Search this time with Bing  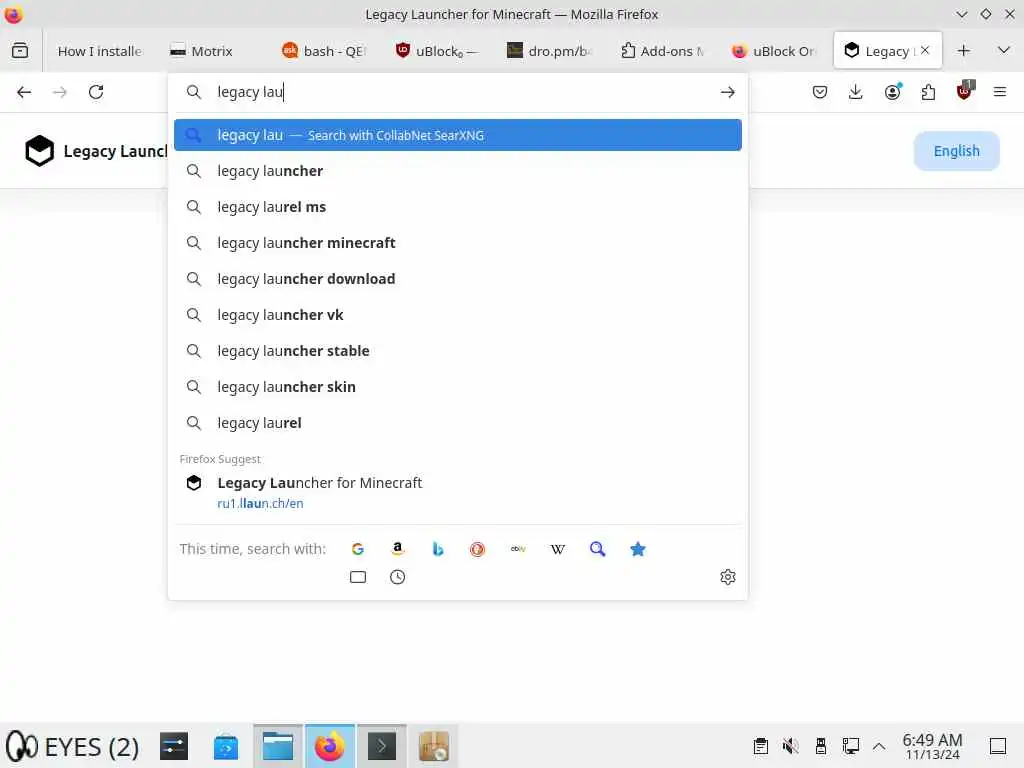438,549
